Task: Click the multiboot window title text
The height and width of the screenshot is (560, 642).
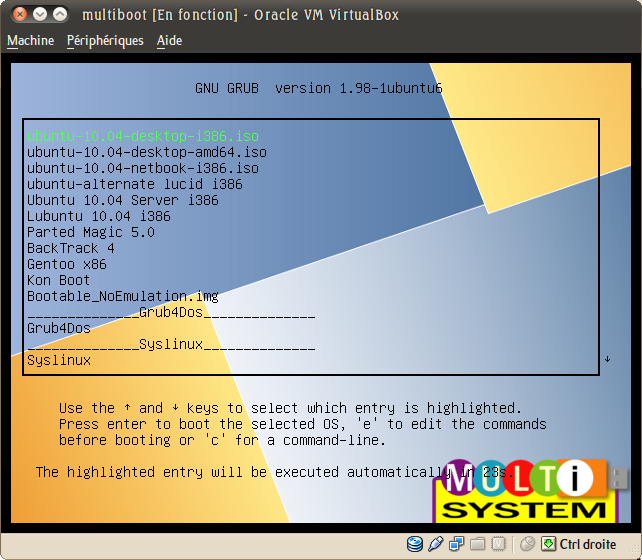Action: [x=241, y=15]
